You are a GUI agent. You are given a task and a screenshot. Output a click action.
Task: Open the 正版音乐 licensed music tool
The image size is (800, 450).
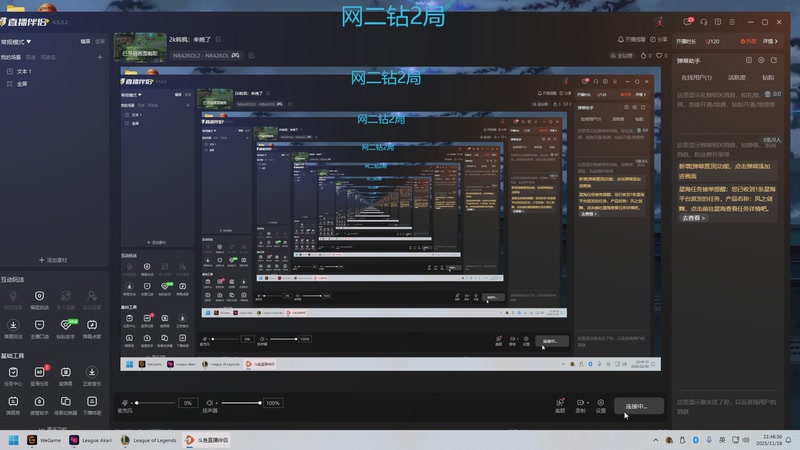[92, 376]
